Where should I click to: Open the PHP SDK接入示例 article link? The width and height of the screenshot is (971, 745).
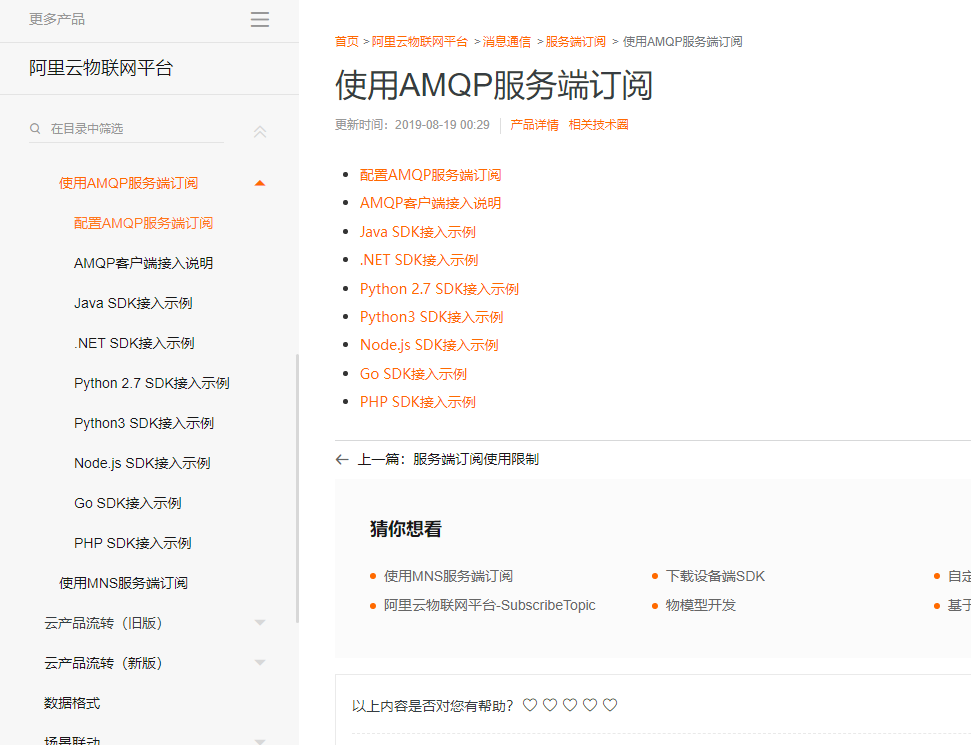418,402
